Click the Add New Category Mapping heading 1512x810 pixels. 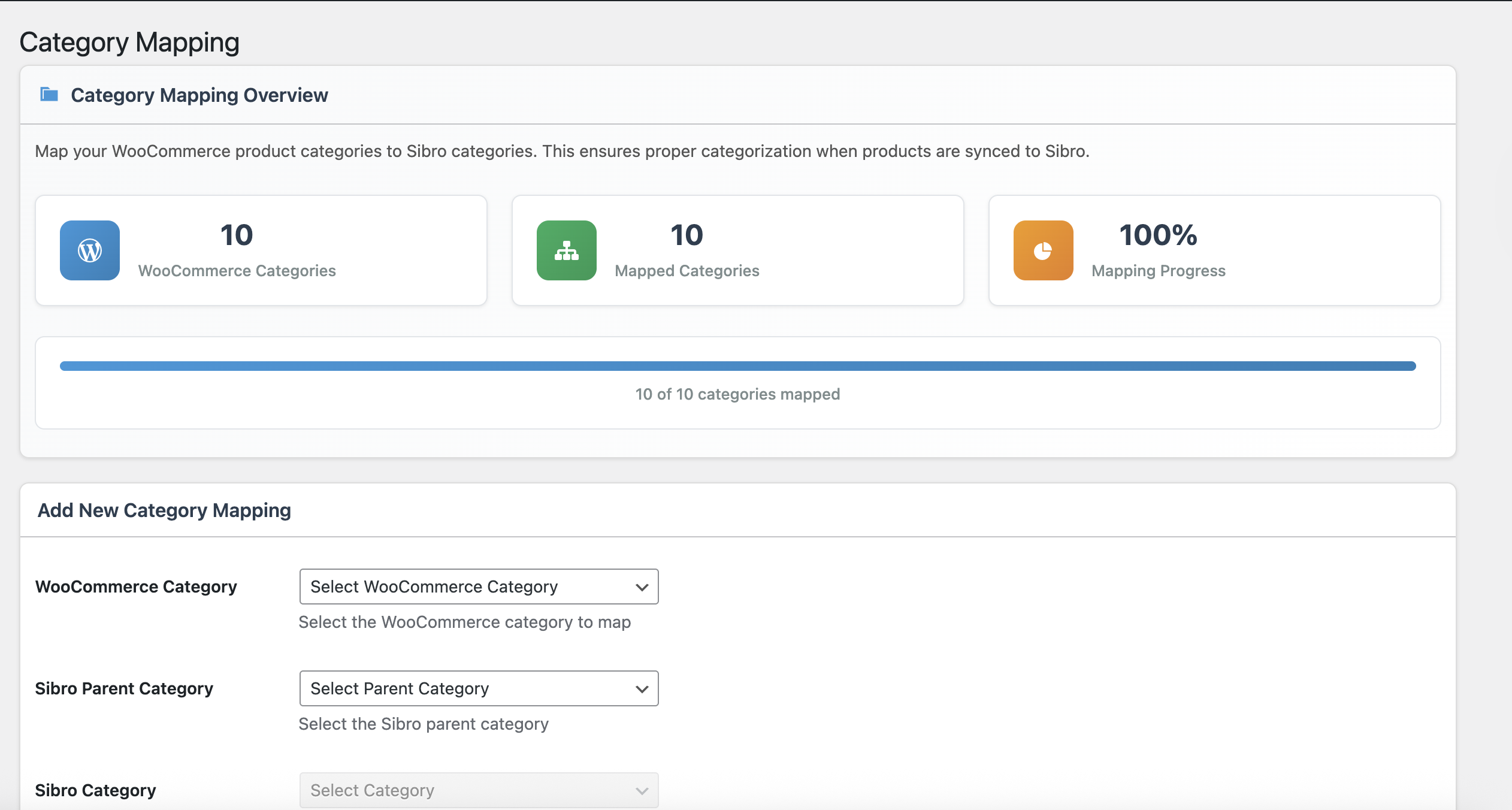[164, 510]
